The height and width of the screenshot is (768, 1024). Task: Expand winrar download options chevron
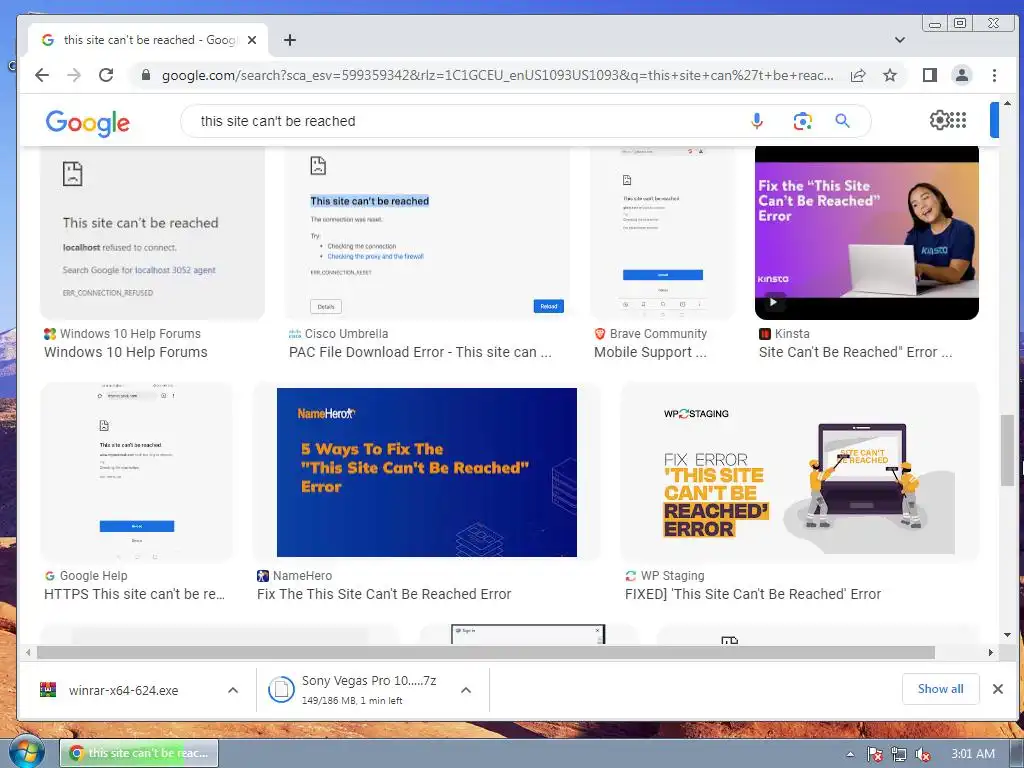point(233,690)
